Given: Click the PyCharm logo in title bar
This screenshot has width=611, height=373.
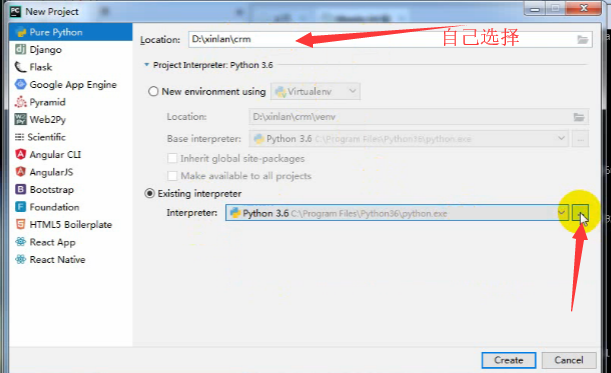Looking at the screenshot, I should 16,12.
